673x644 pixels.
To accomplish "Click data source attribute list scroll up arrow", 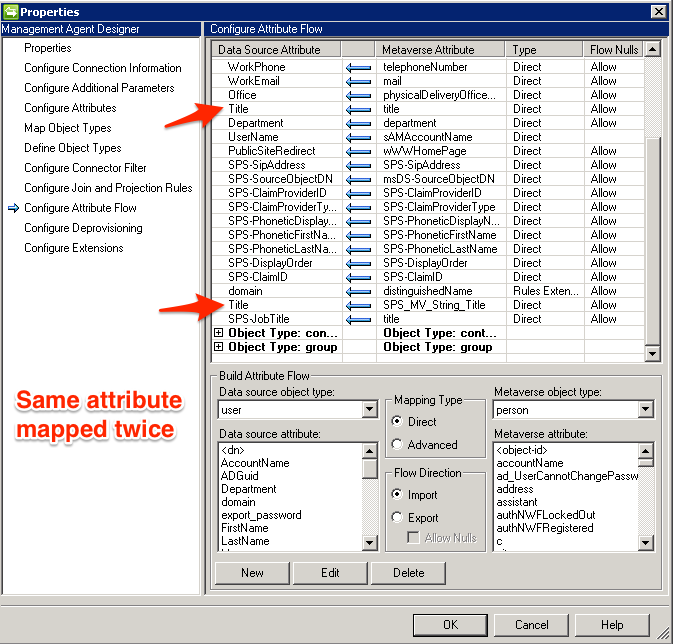I will click(369, 451).
